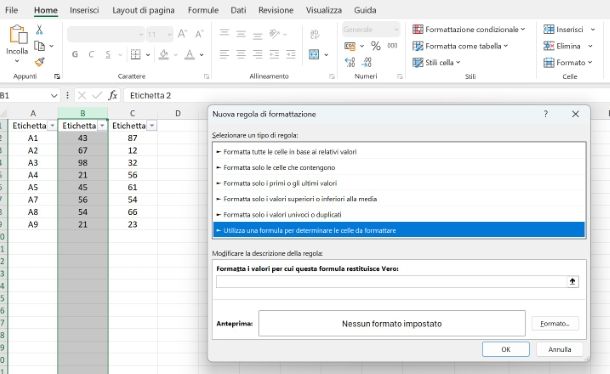Open the Carattere dialog launcher

coord(206,77)
